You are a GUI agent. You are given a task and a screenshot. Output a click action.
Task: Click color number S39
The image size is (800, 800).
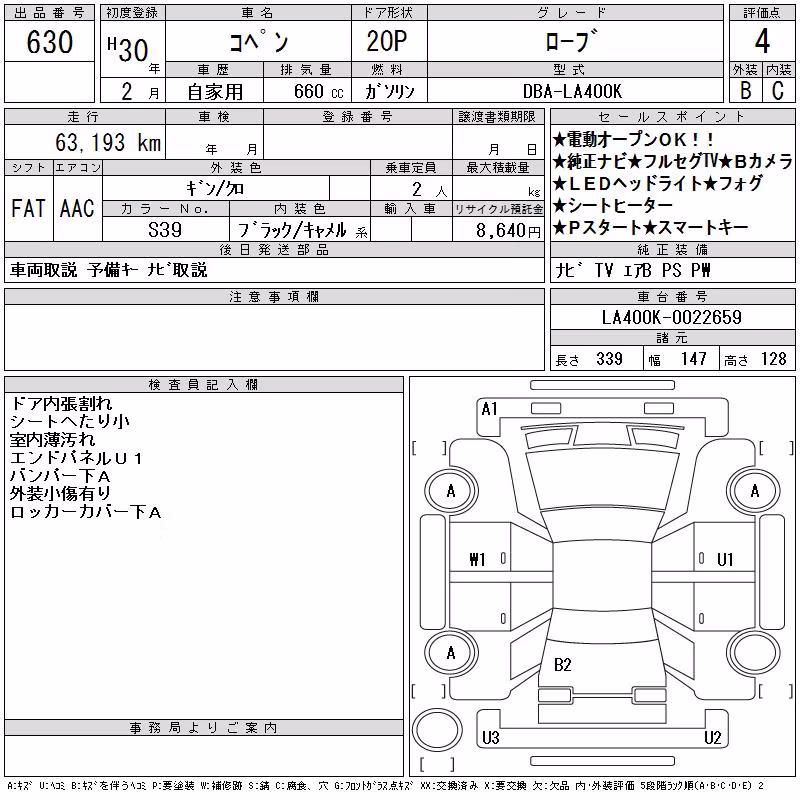[165, 230]
